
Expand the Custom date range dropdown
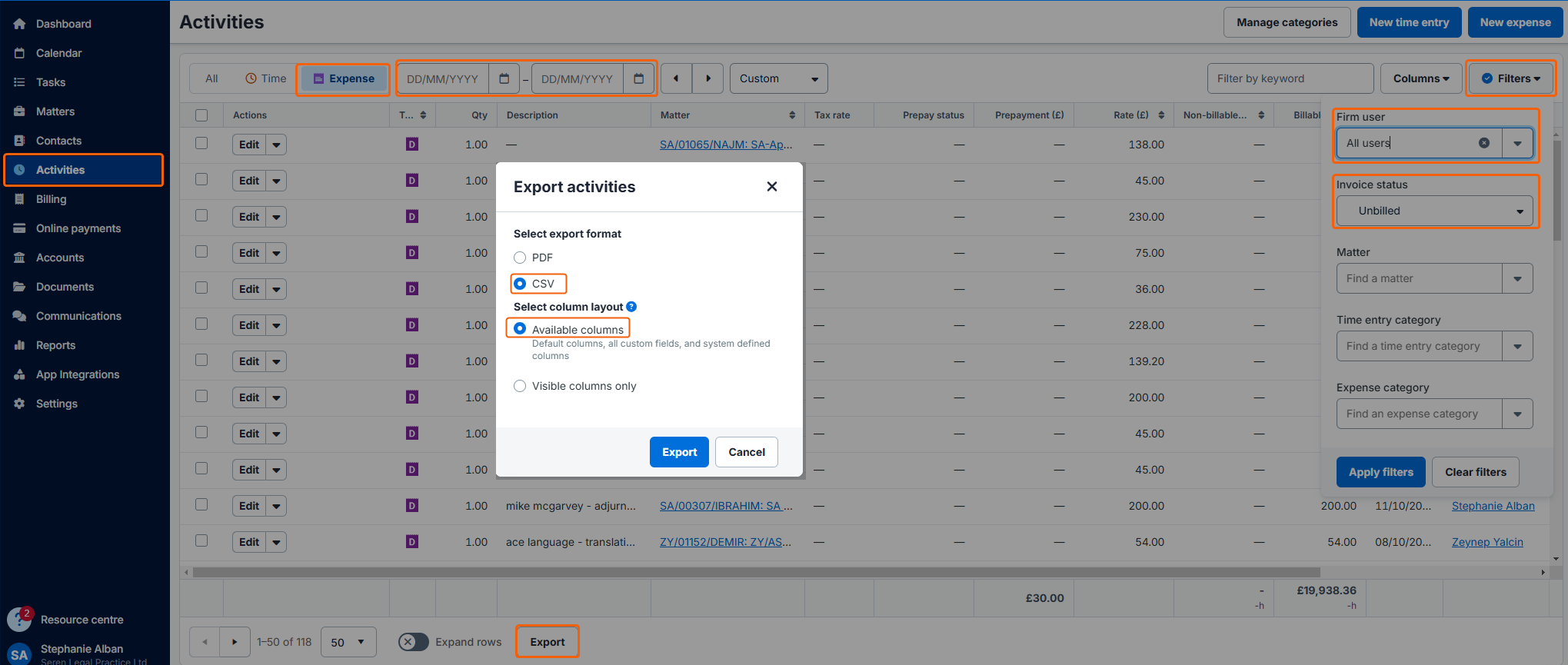pyautogui.click(x=778, y=78)
